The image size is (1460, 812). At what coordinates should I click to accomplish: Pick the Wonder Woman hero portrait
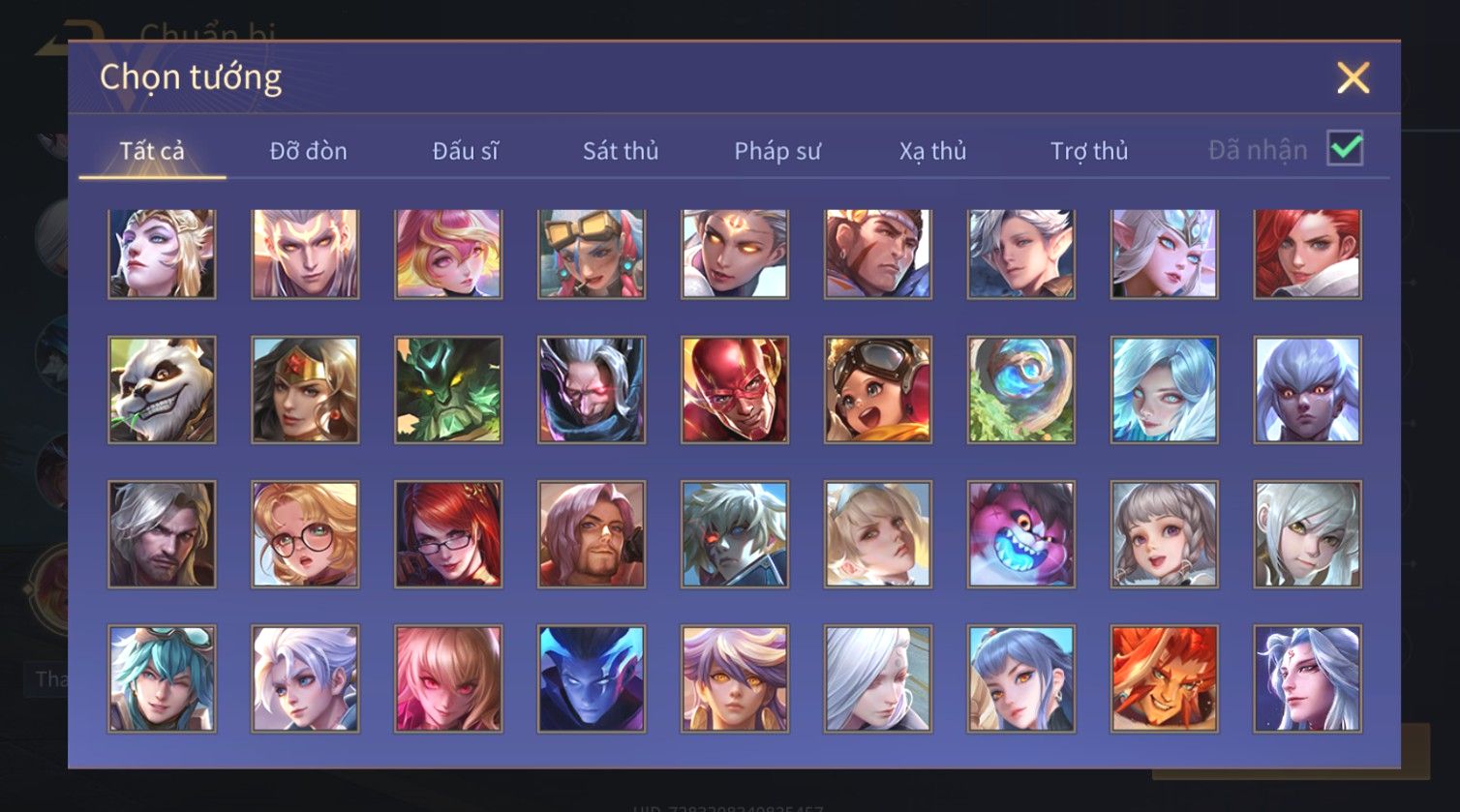pyautogui.click(x=305, y=389)
